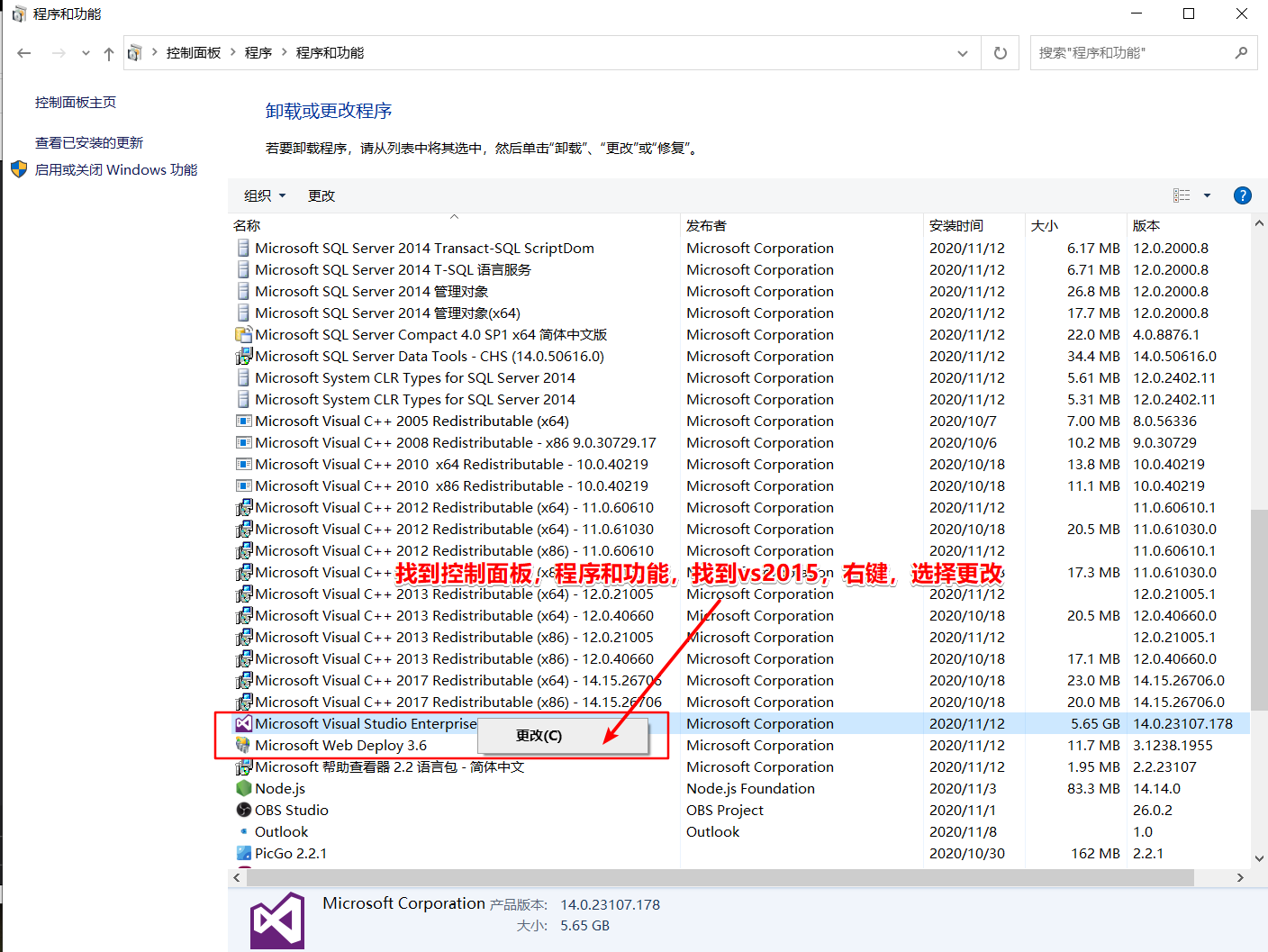Image resolution: width=1268 pixels, height=952 pixels.
Task: Click the vertical scrollbar thumb
Action: (1259, 611)
